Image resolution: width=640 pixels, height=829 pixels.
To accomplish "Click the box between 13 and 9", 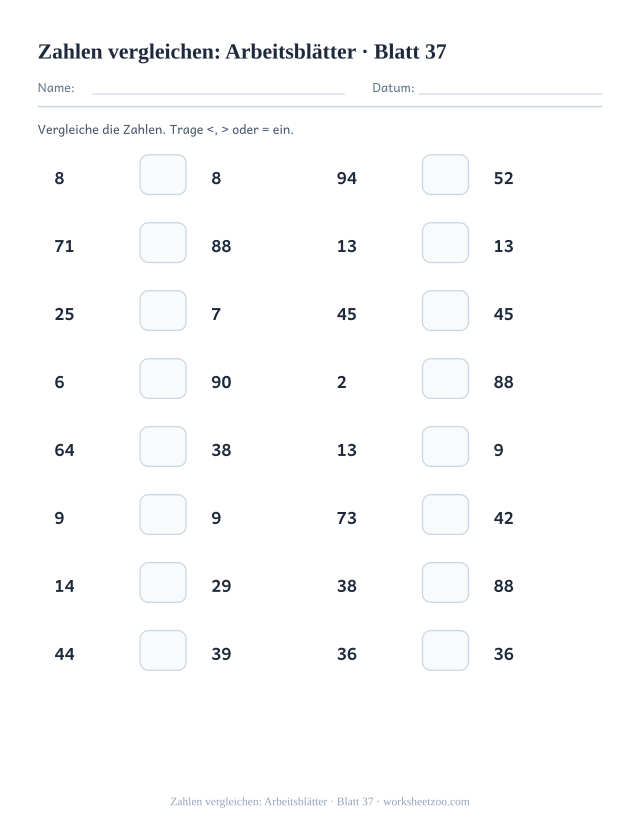I will point(445,447).
